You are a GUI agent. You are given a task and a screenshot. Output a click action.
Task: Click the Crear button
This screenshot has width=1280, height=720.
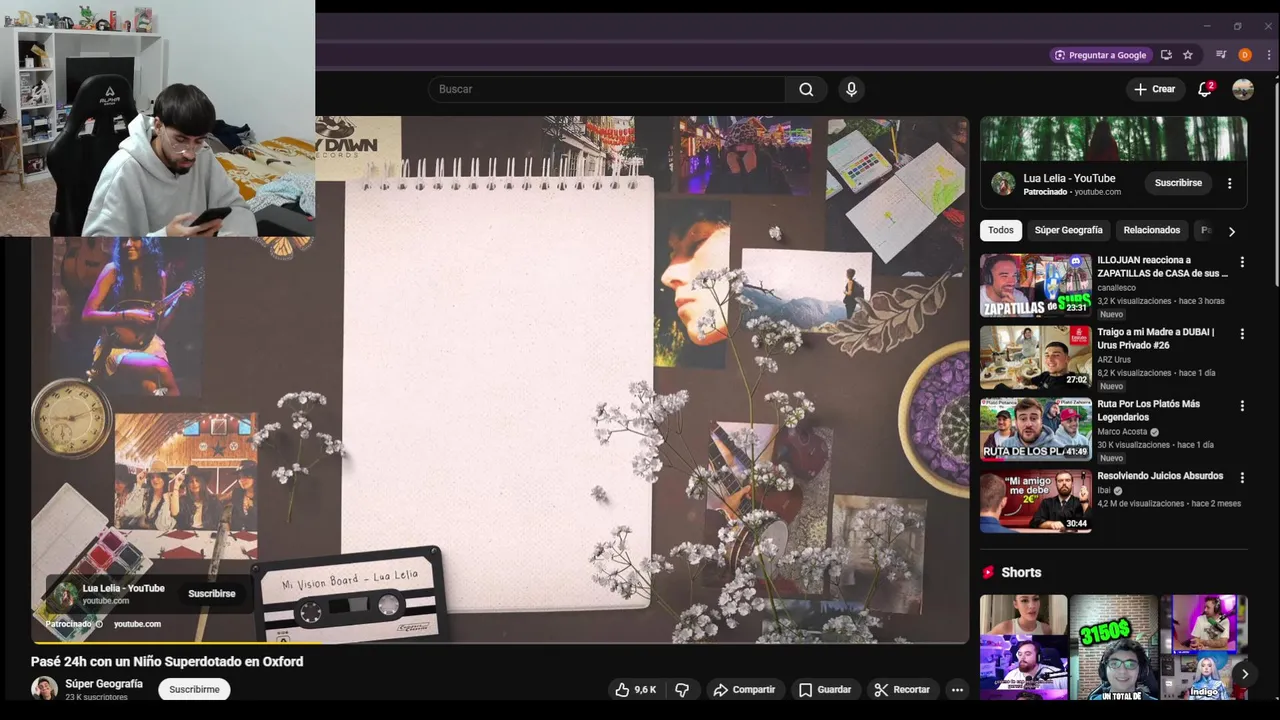coord(1154,89)
